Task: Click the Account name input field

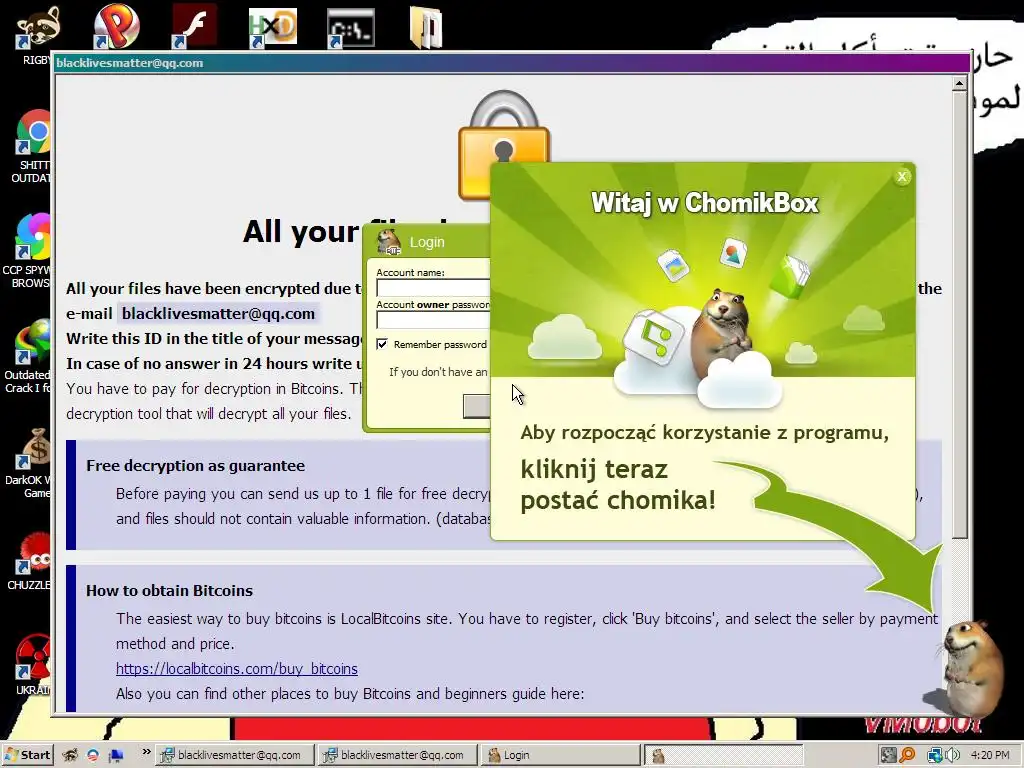Action: [x=433, y=288]
